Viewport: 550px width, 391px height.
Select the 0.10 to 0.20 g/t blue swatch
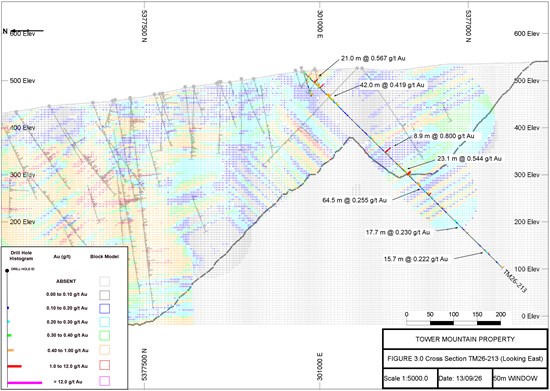104,308
